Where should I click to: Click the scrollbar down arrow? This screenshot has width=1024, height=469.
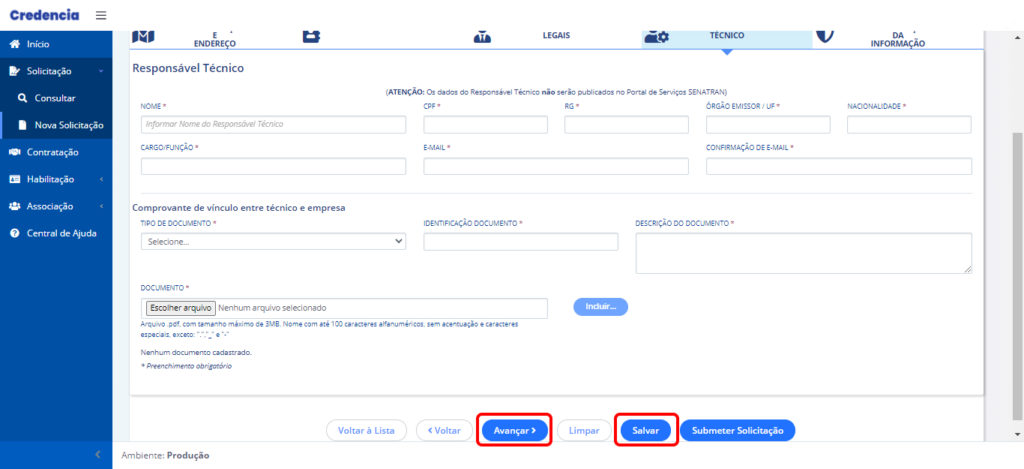point(1017,434)
